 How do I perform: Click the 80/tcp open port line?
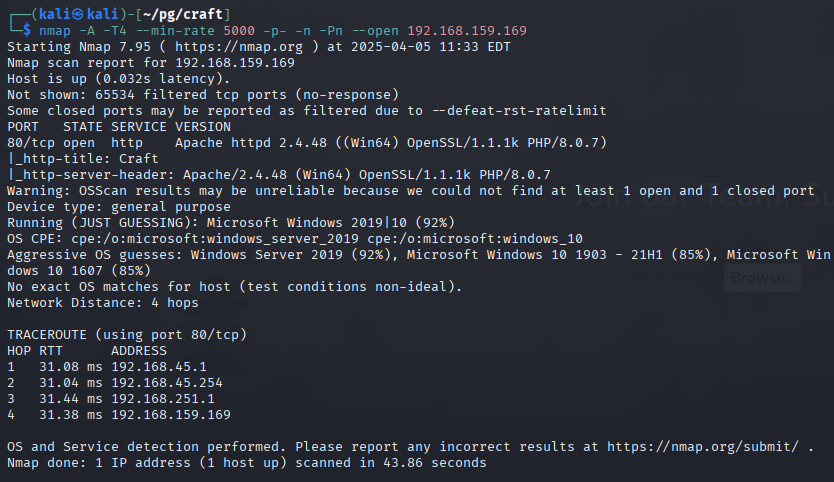point(307,143)
